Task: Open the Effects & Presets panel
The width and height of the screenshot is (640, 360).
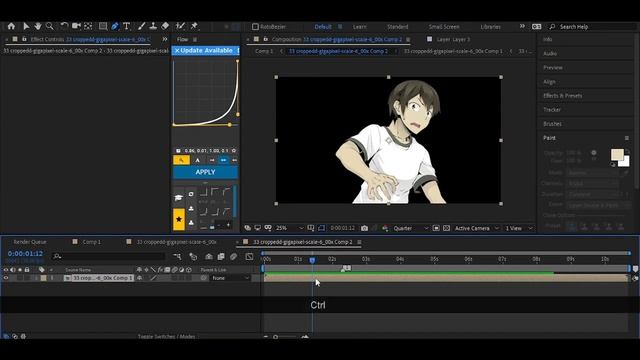Action: (x=562, y=96)
